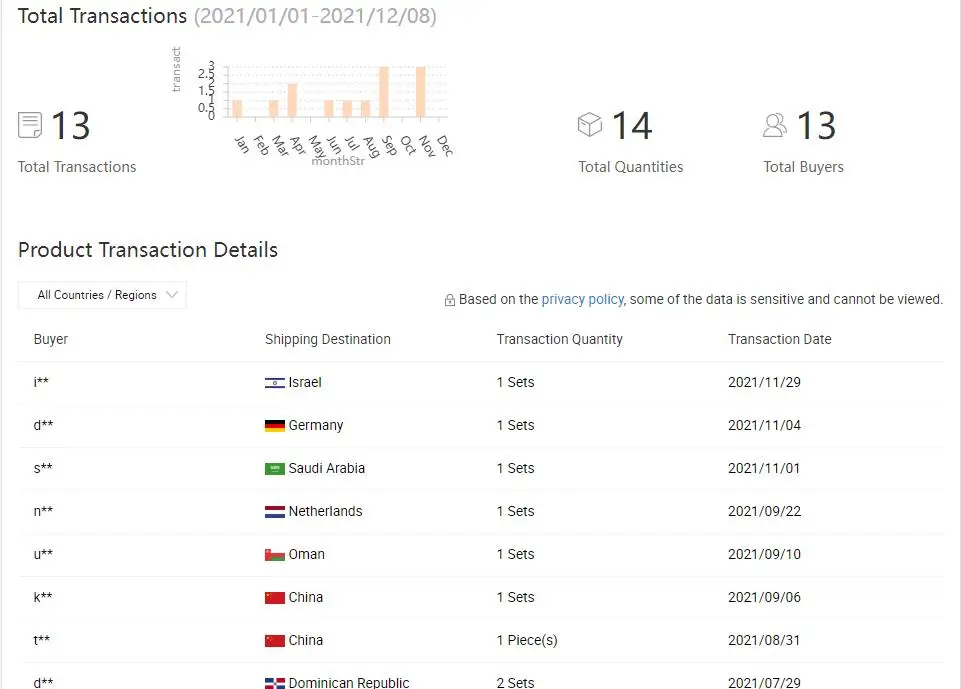Click the privacy lock icon
Screen dimensions: 961x689
coord(450,300)
